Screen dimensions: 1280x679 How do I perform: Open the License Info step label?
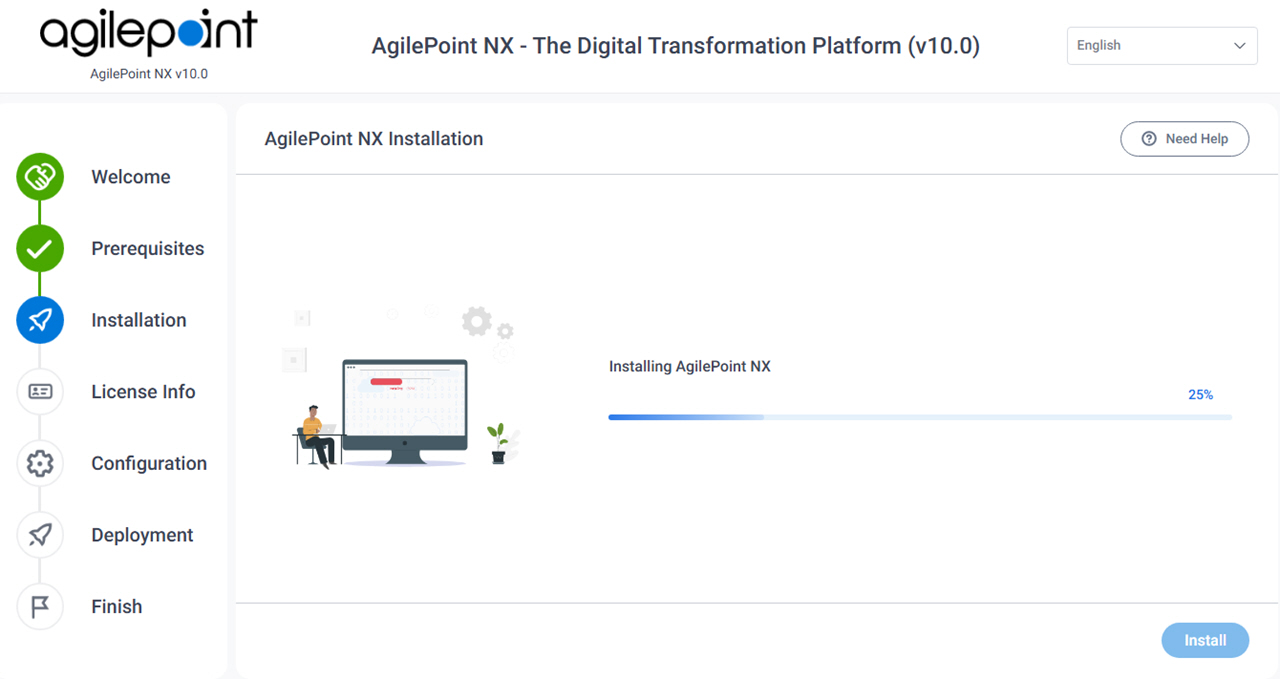[143, 392]
